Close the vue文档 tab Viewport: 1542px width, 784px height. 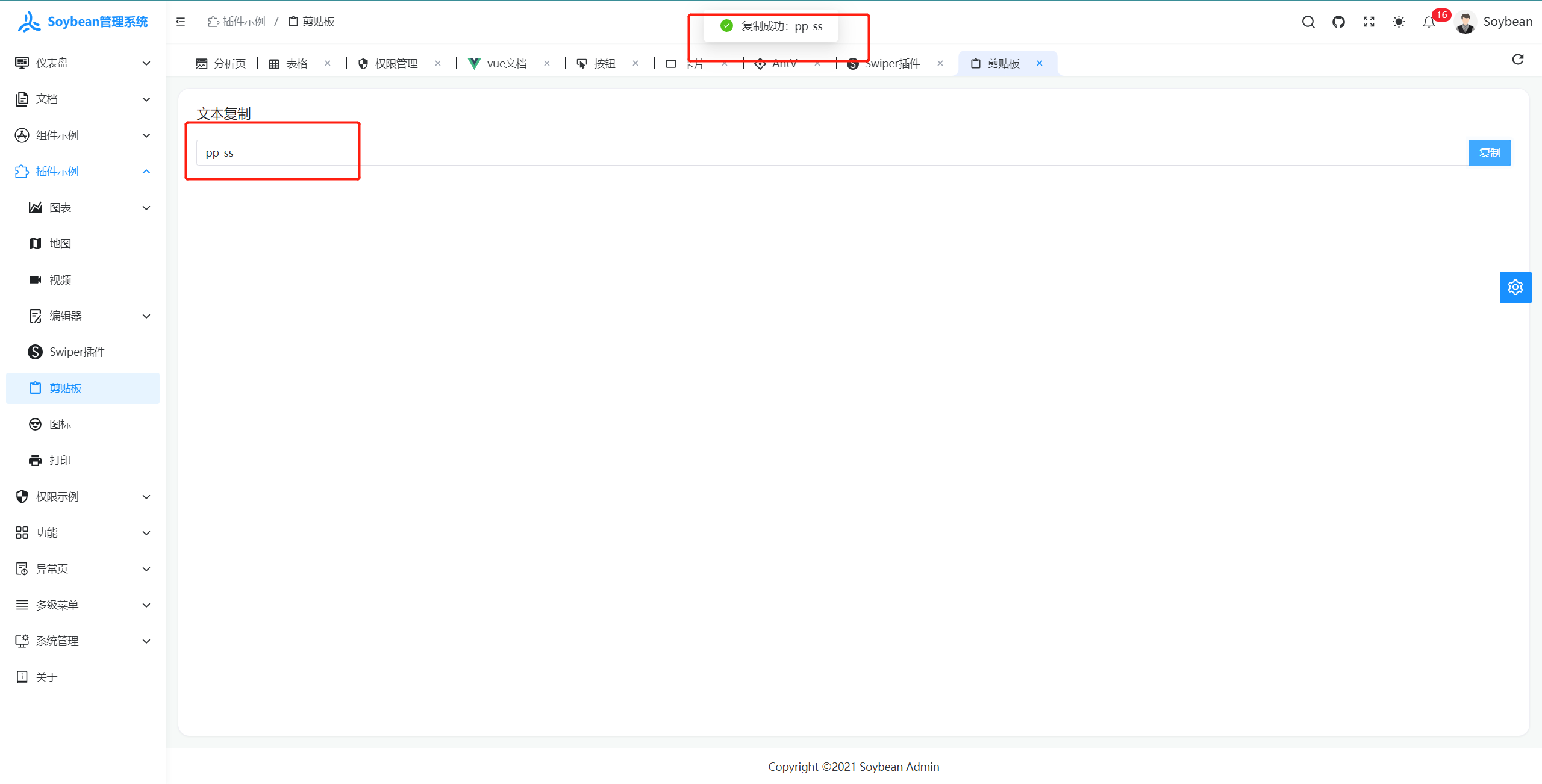pyautogui.click(x=547, y=63)
